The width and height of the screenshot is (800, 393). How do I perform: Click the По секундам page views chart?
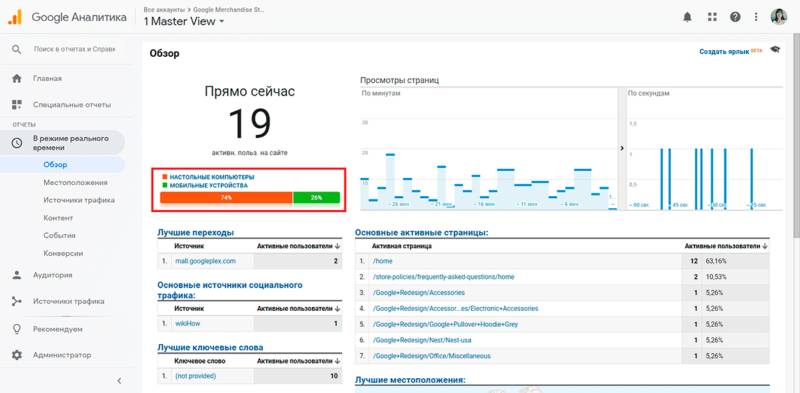pyautogui.click(x=704, y=149)
